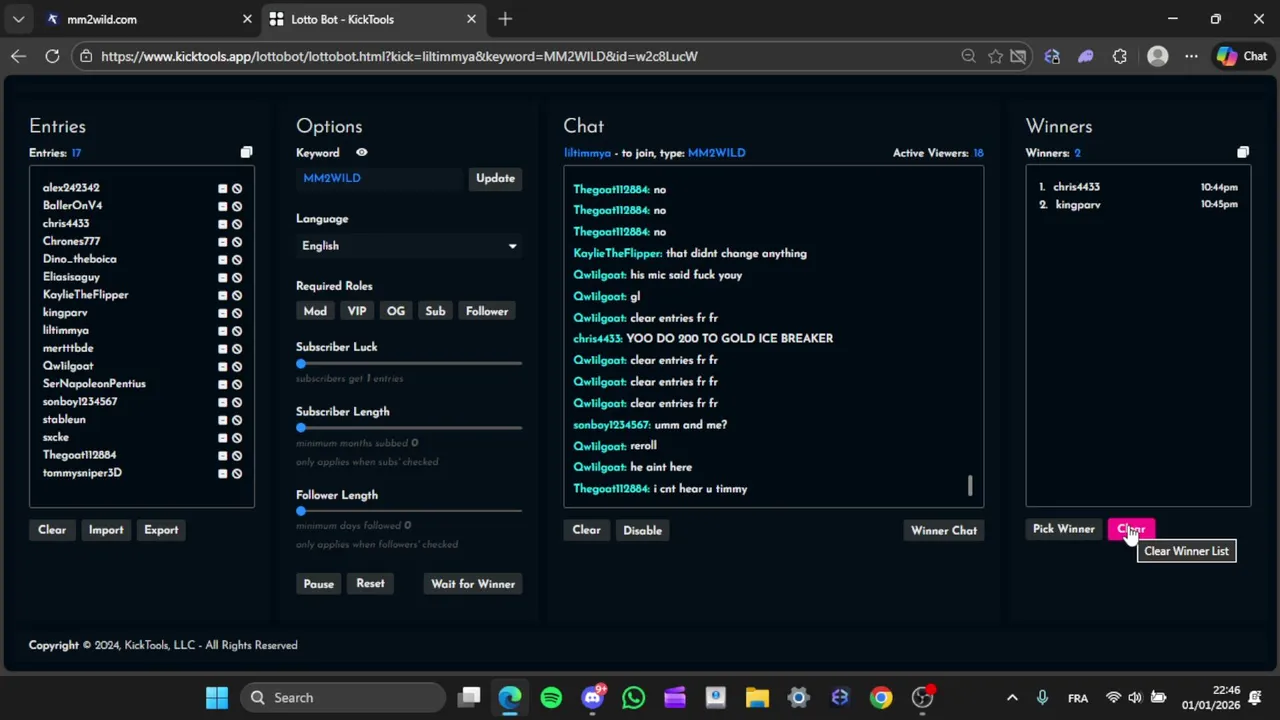Remove Thegoat112884 with the minus icon
Image resolution: width=1280 pixels, height=720 pixels.
(223, 456)
